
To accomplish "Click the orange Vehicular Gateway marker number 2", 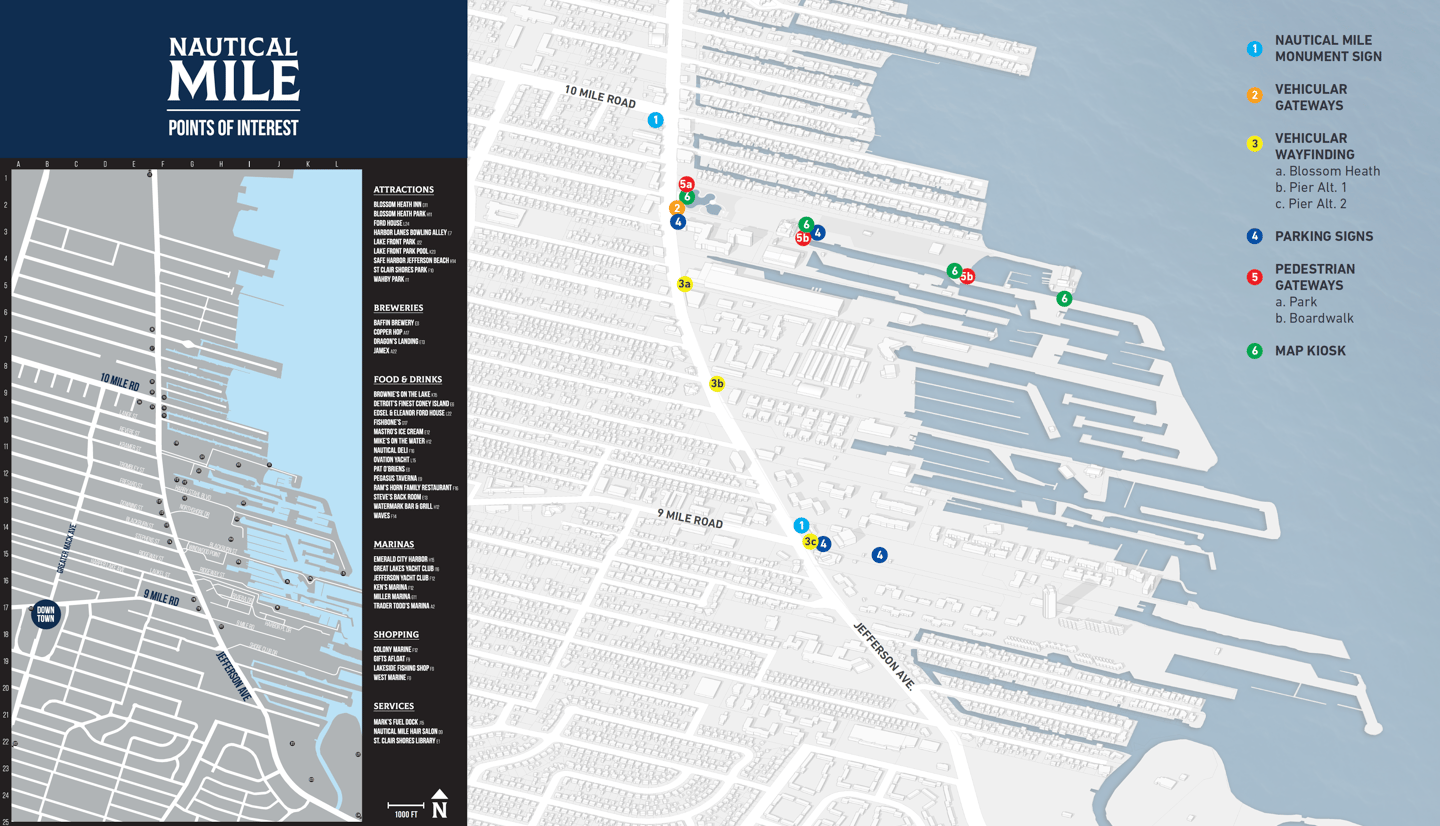I will coord(679,209).
